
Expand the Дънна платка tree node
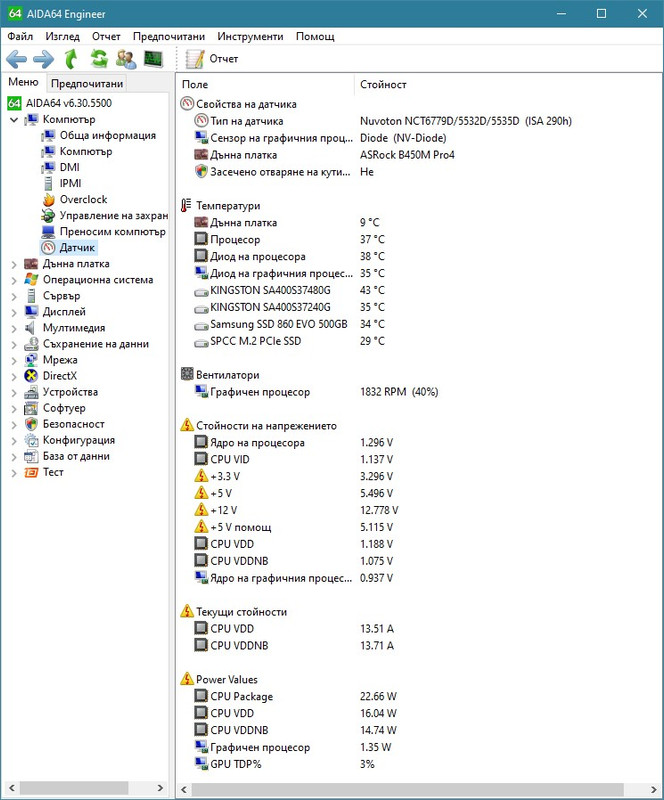pyautogui.click(x=14, y=264)
